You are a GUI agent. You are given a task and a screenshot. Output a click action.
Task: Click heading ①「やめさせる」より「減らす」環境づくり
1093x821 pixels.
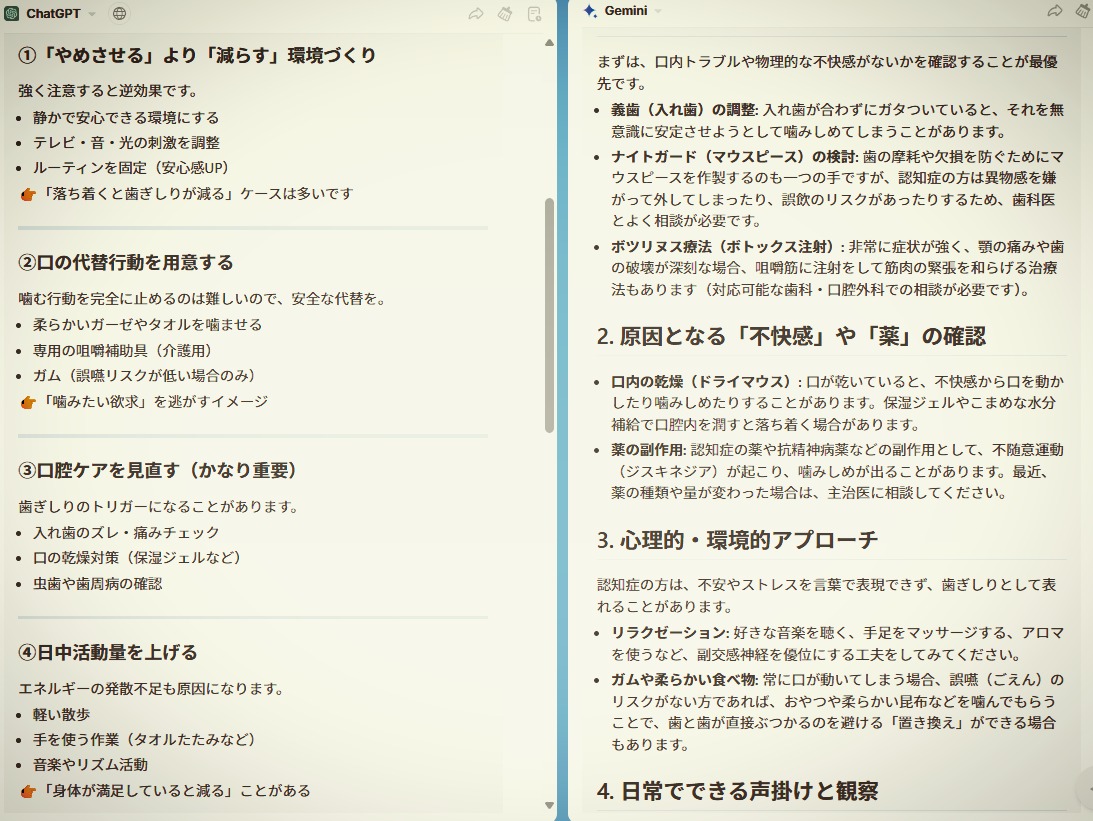tap(197, 55)
